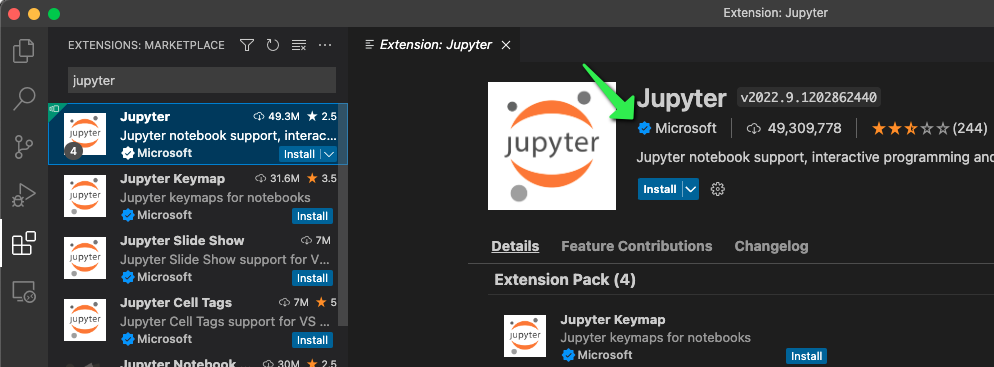The image size is (994, 367).
Task: Click the Jupyter Keymap icon in sidebar list
Action: point(85,196)
